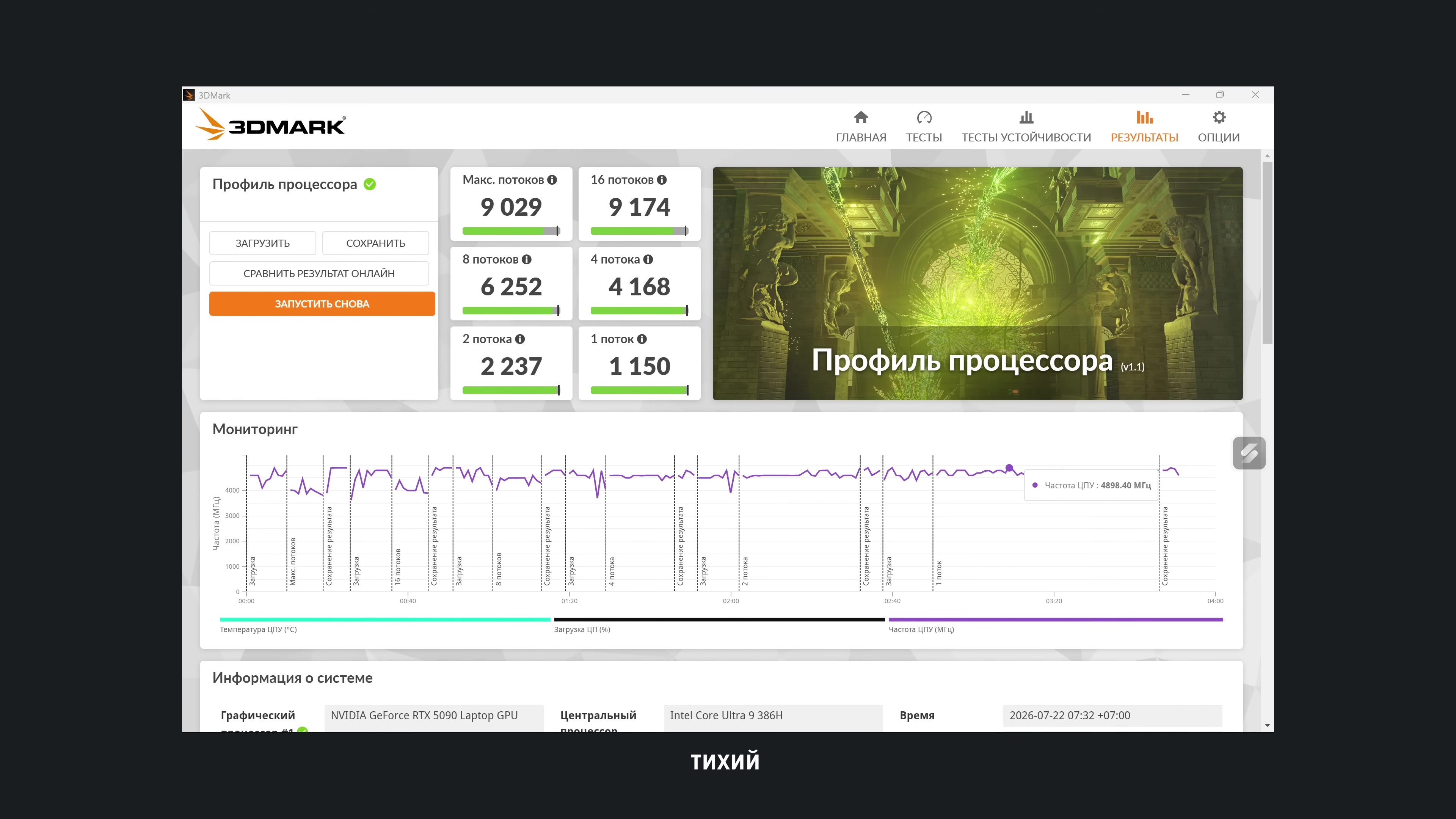Click the Профиль процессора (v1.1) banner image
This screenshot has width=1456, height=819.
pos(978,284)
